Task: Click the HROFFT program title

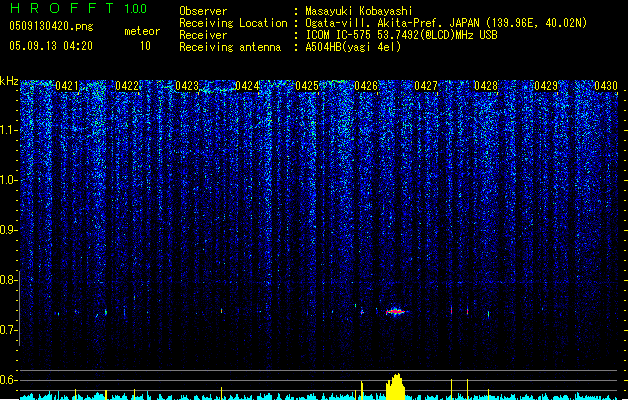Action: tap(62, 8)
